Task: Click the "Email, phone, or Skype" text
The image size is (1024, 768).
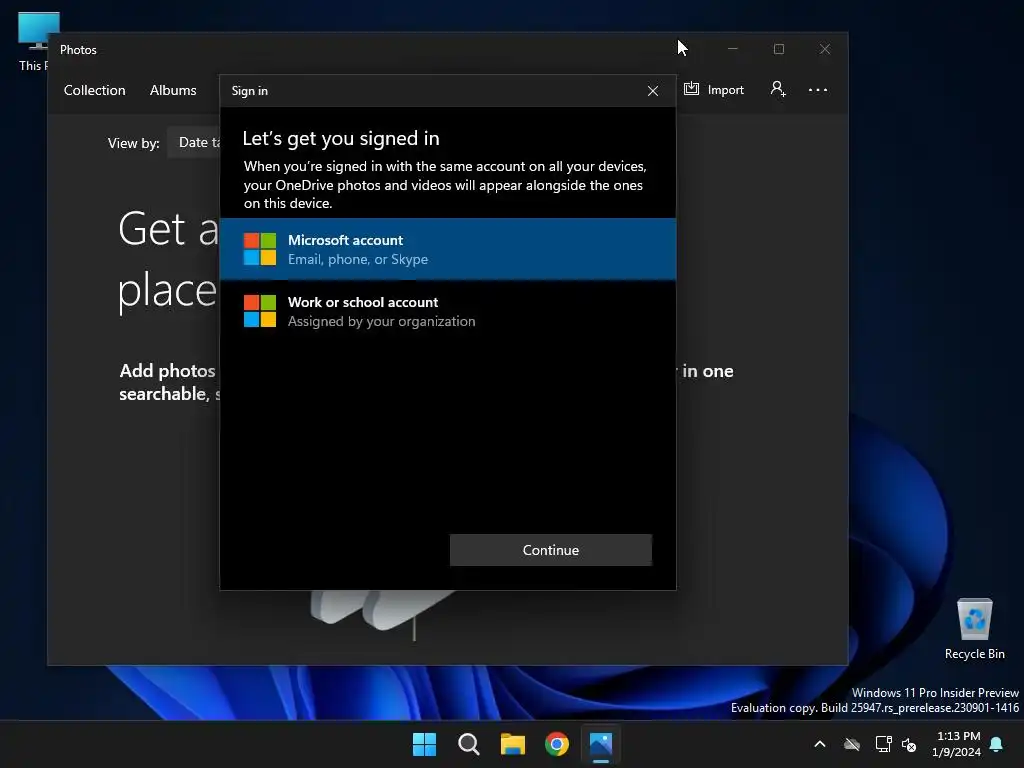Action: [358, 259]
